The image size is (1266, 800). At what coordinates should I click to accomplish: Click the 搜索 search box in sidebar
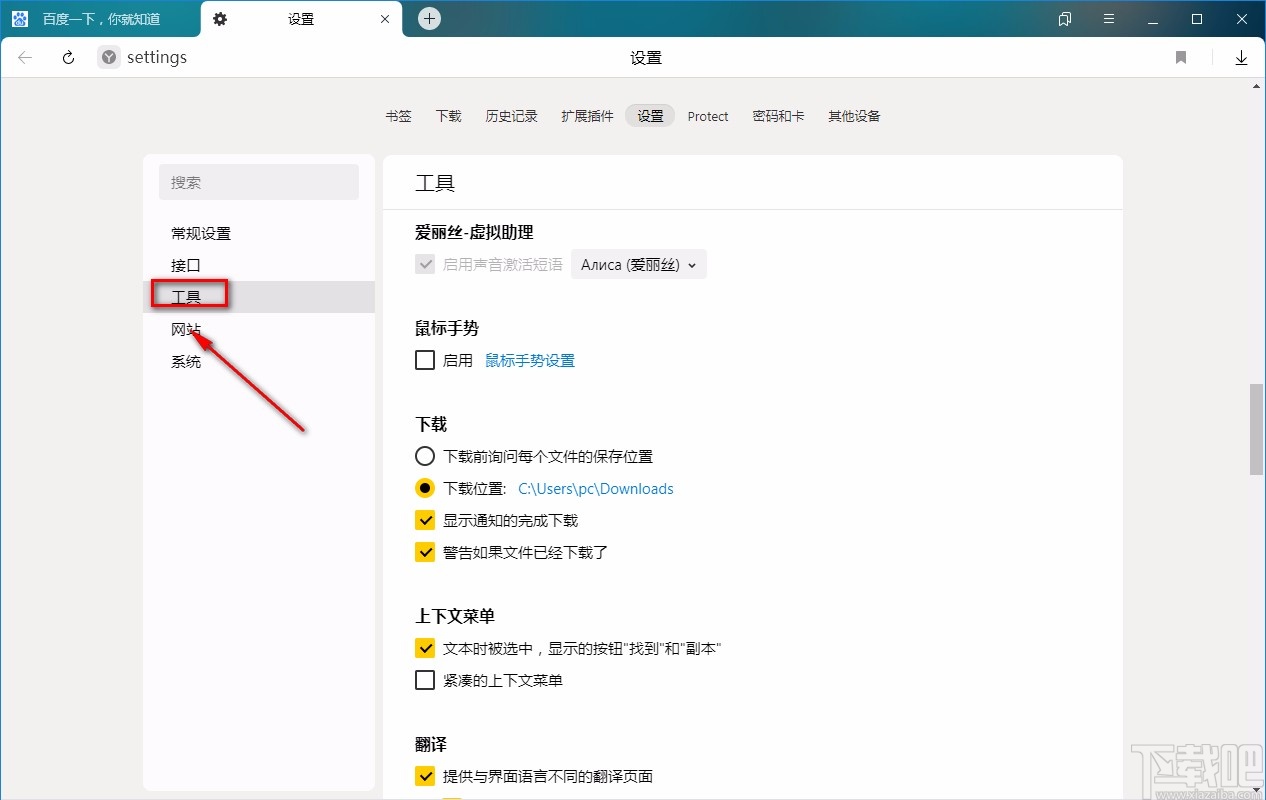[x=259, y=182]
